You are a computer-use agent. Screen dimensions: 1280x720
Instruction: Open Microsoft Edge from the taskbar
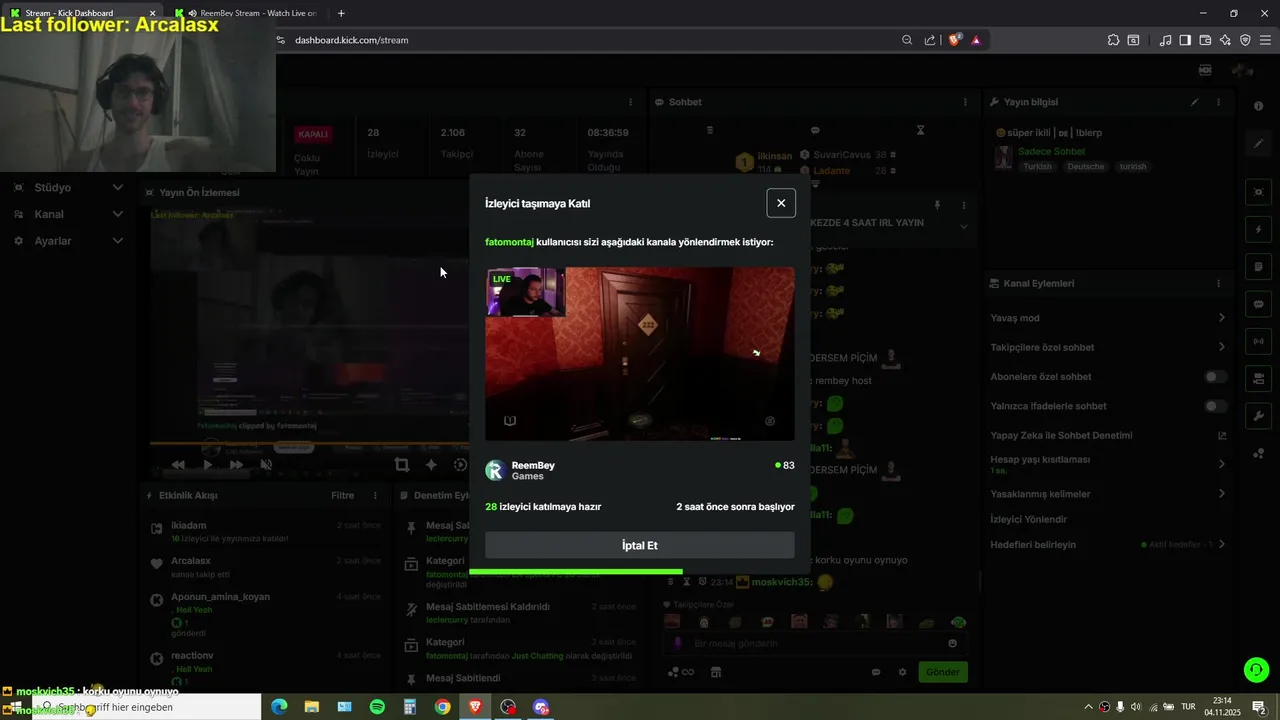tap(279, 707)
